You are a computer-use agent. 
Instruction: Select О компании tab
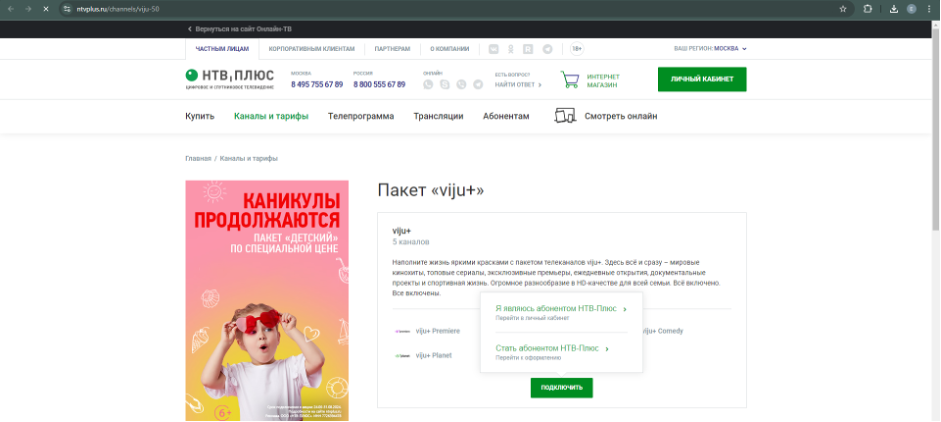coord(449,49)
